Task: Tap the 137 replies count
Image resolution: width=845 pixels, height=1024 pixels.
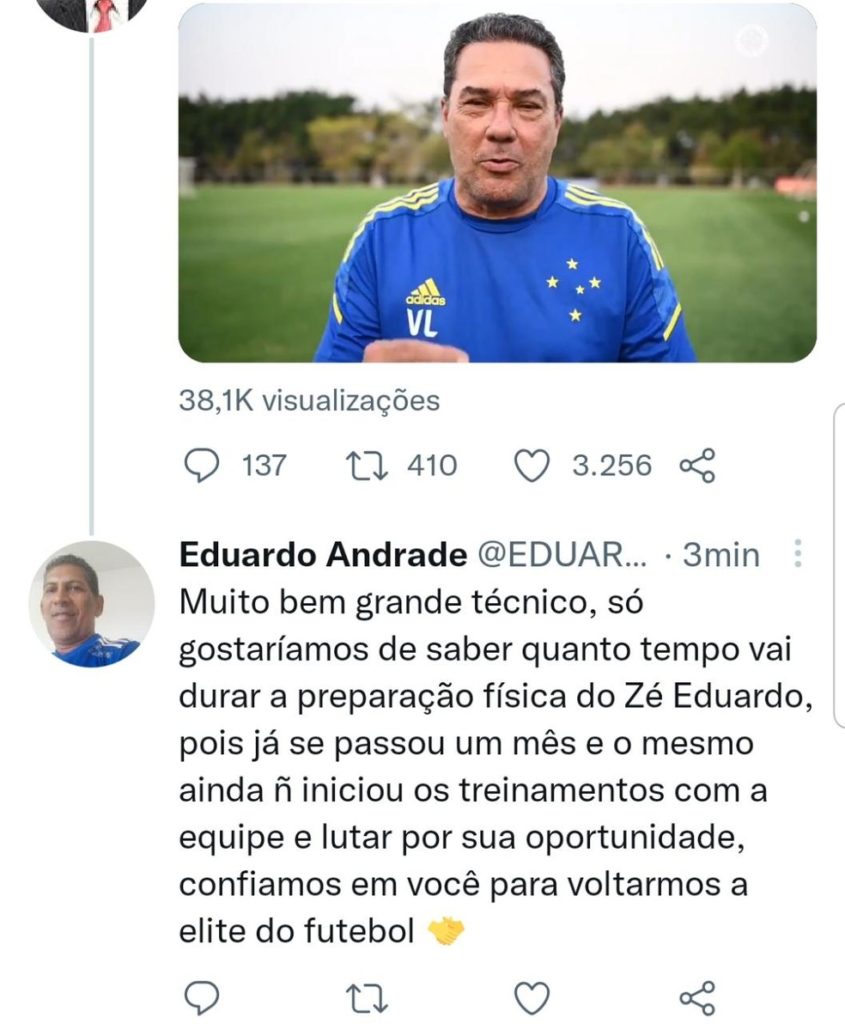Action: [264, 466]
